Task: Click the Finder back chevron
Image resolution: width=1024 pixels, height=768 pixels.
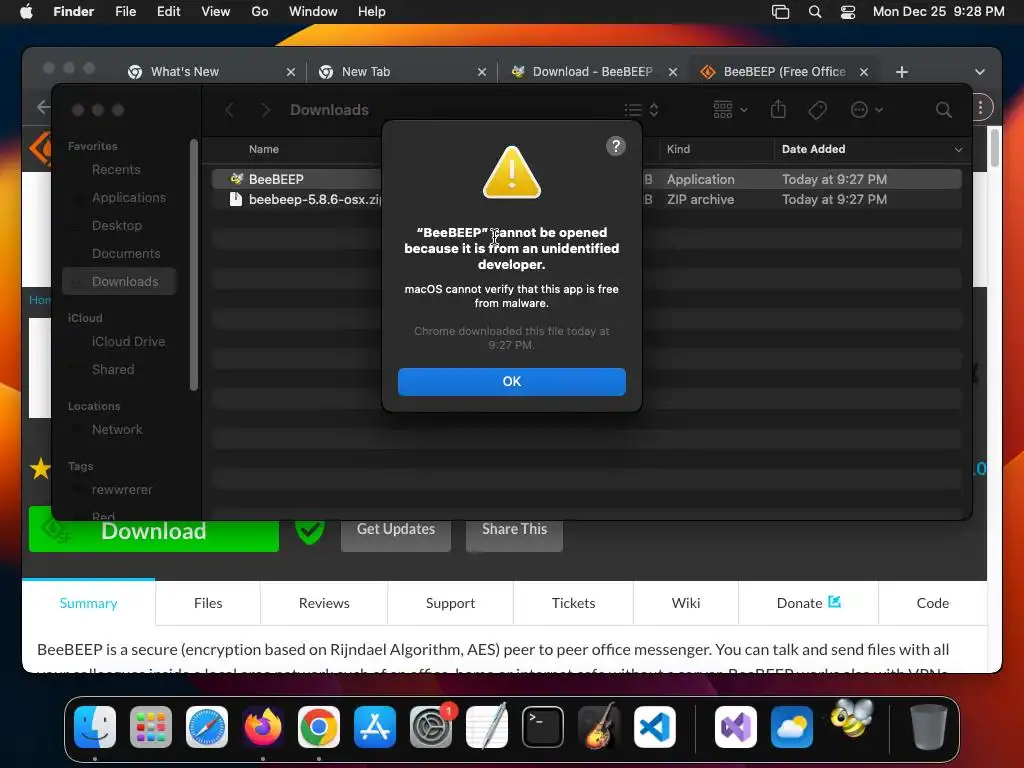Action: click(229, 110)
